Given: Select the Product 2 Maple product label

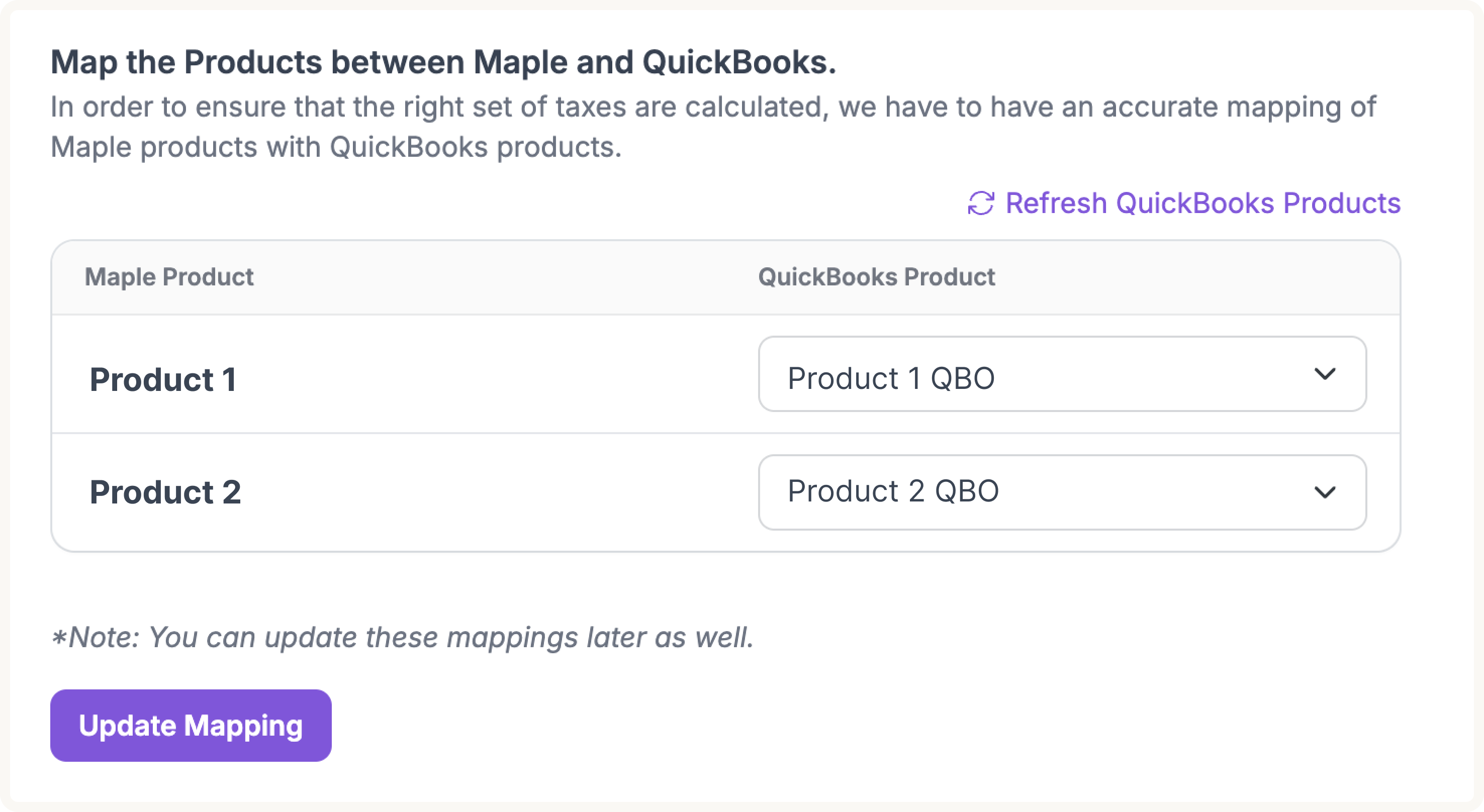Looking at the screenshot, I should point(165,492).
